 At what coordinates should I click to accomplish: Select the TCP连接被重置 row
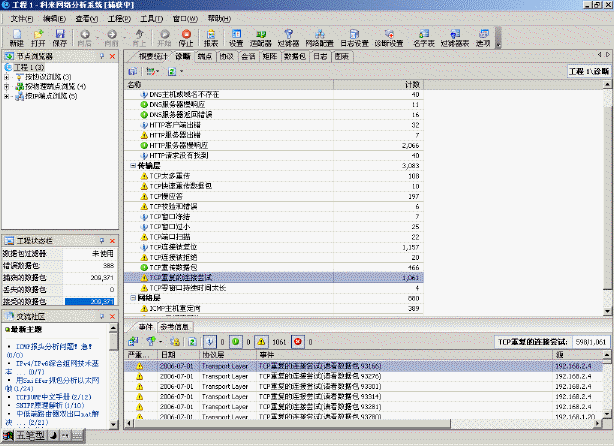click(x=273, y=247)
